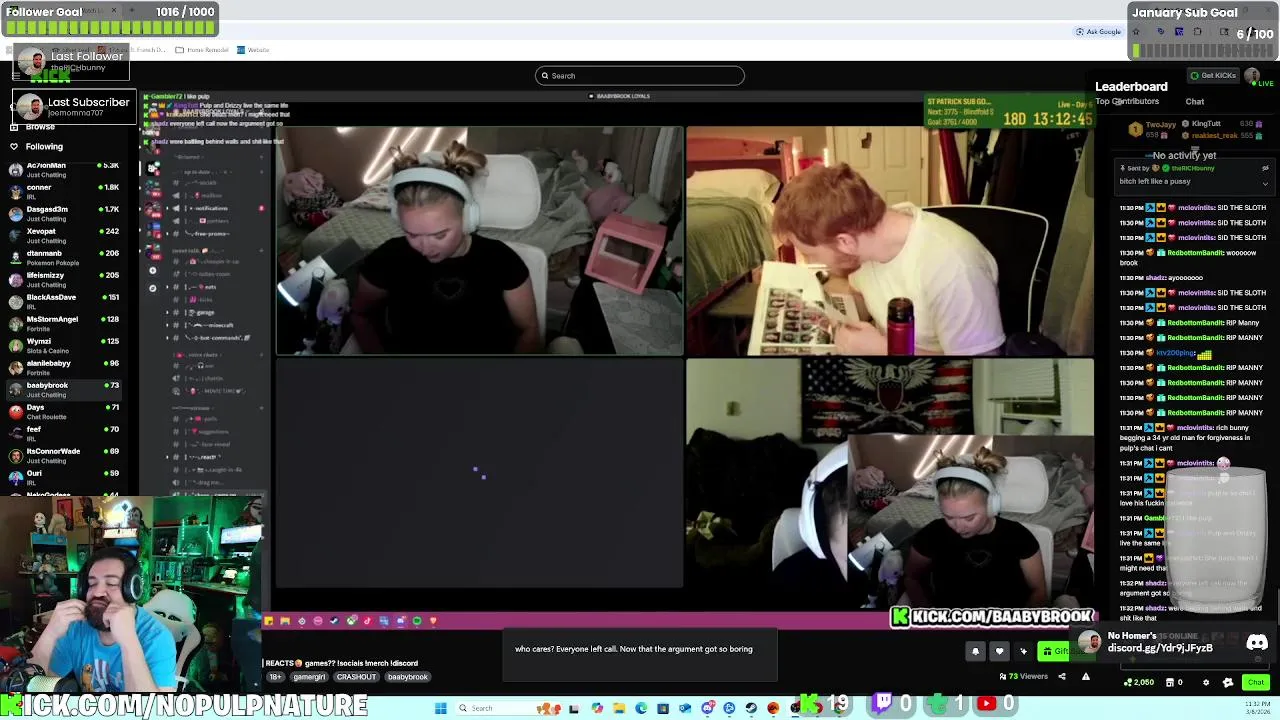Viewport: 1280px width, 720px height.
Task: Open the user profile avatar menu
Action: tap(1252, 76)
